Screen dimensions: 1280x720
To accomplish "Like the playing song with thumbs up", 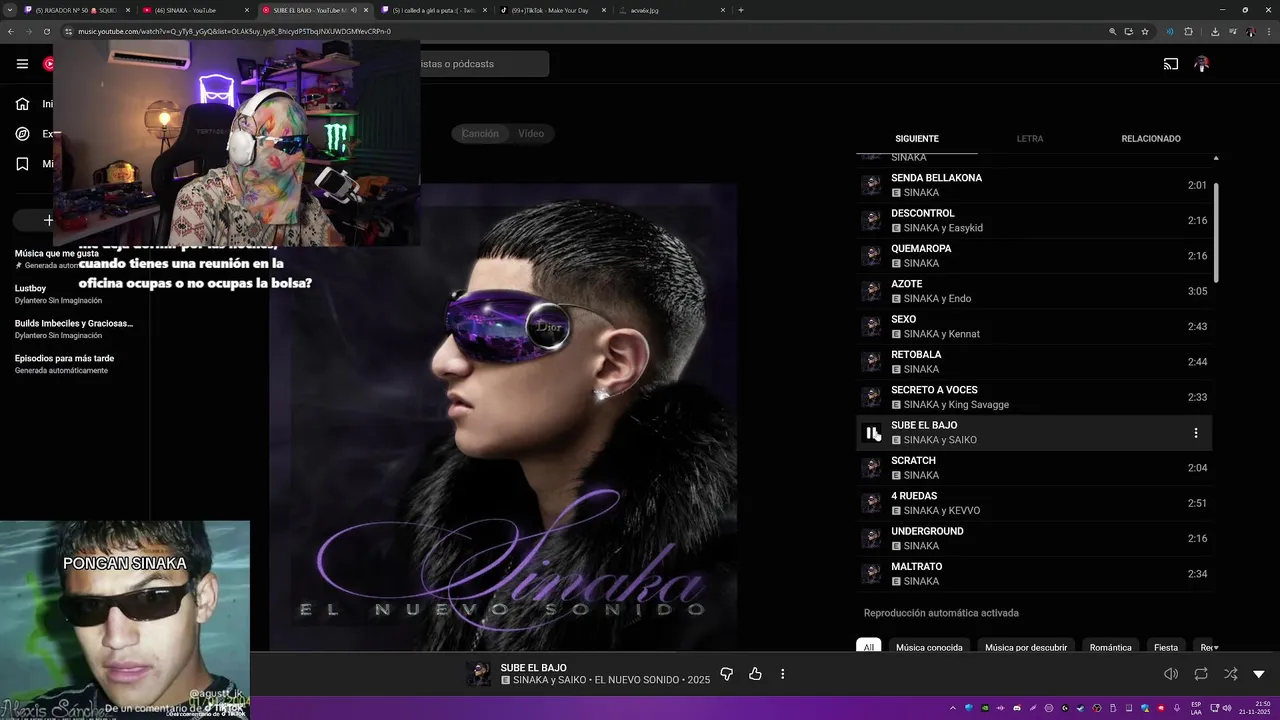I will coord(755,674).
